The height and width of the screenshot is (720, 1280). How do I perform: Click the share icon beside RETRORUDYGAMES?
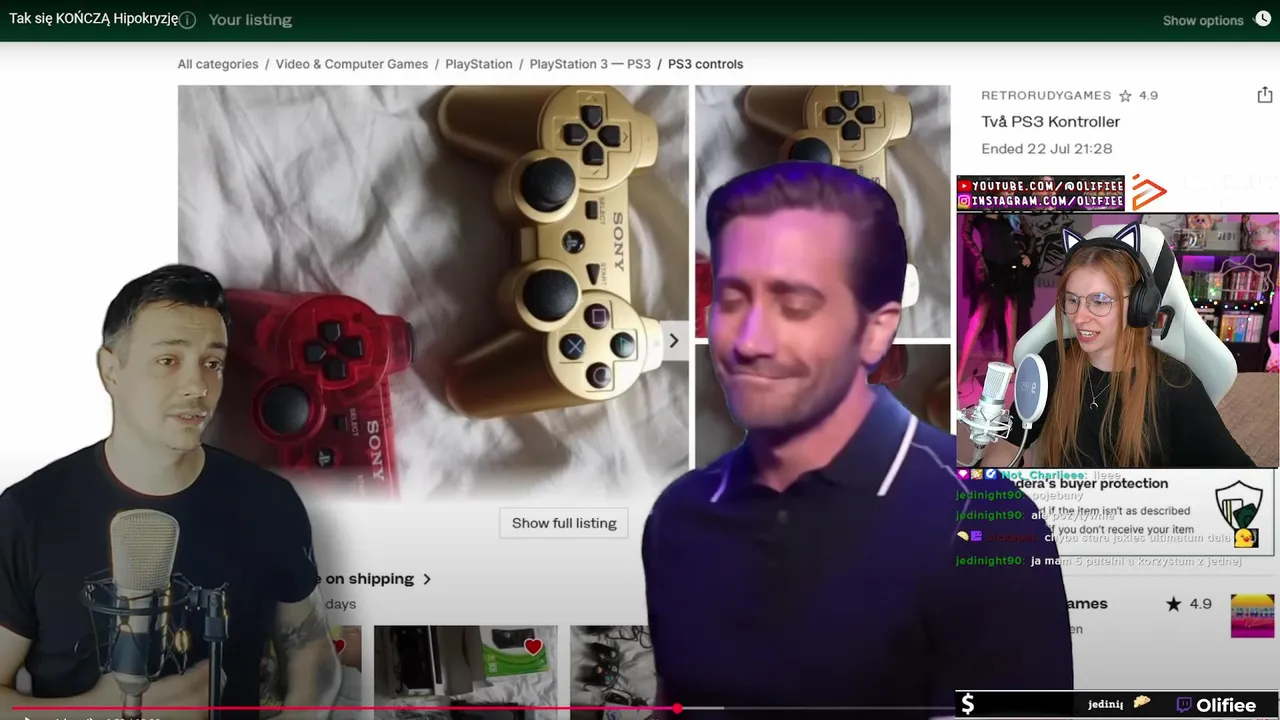click(1265, 95)
